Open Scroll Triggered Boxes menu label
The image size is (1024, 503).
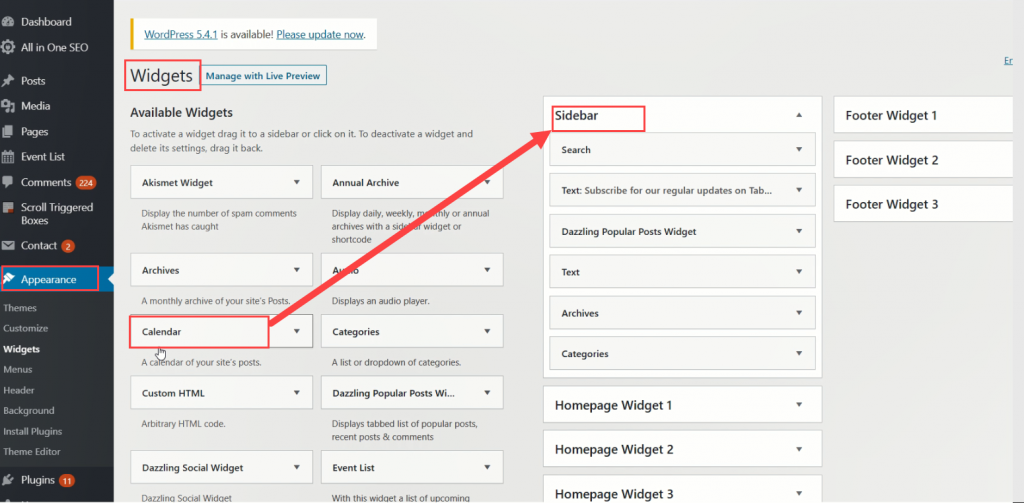point(57,214)
